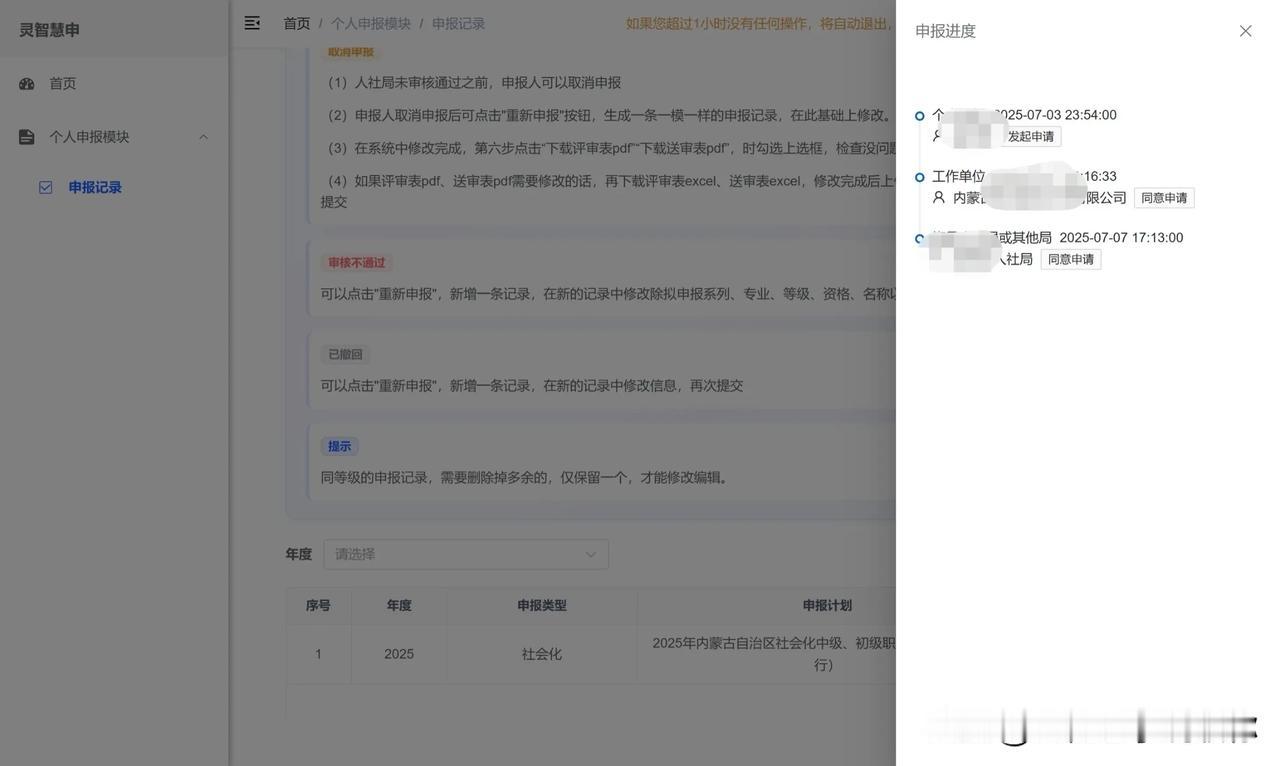The width and height of the screenshot is (1280, 766).
Task: Click the 2025 year cell in row 1
Action: coord(399,654)
